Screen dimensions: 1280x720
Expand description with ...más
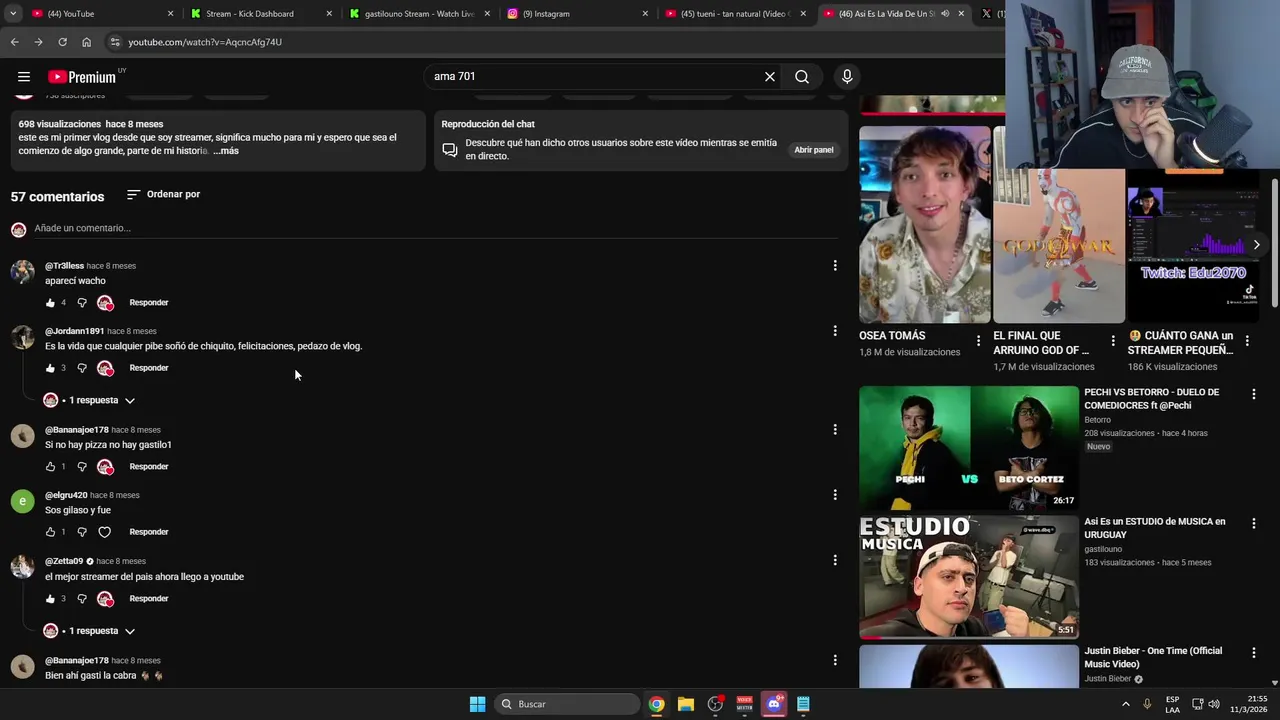coord(225,151)
